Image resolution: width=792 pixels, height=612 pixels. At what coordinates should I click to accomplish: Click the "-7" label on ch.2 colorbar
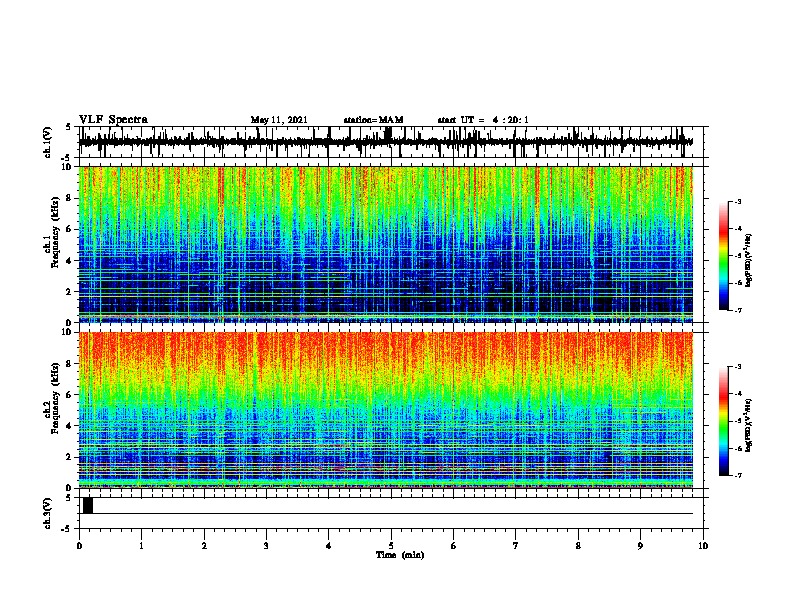737,476
